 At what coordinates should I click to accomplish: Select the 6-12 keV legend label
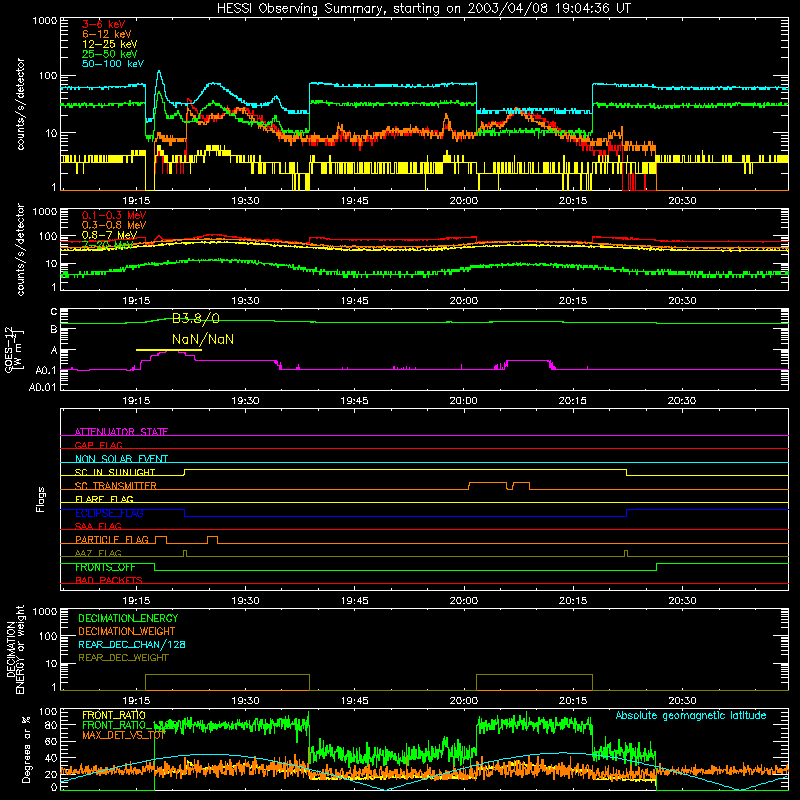point(107,34)
